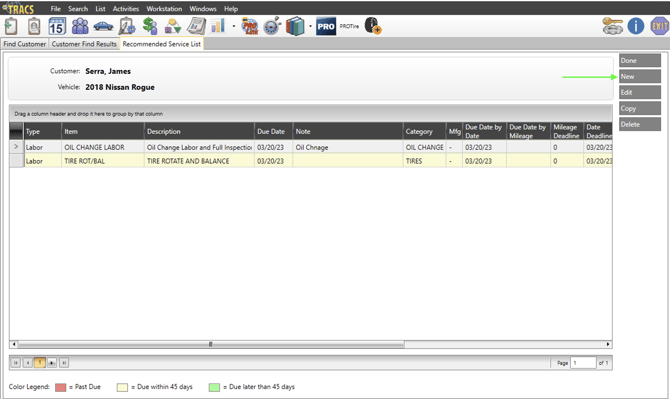Click the blue information icon
This screenshot has width=670, height=399.
point(636,26)
